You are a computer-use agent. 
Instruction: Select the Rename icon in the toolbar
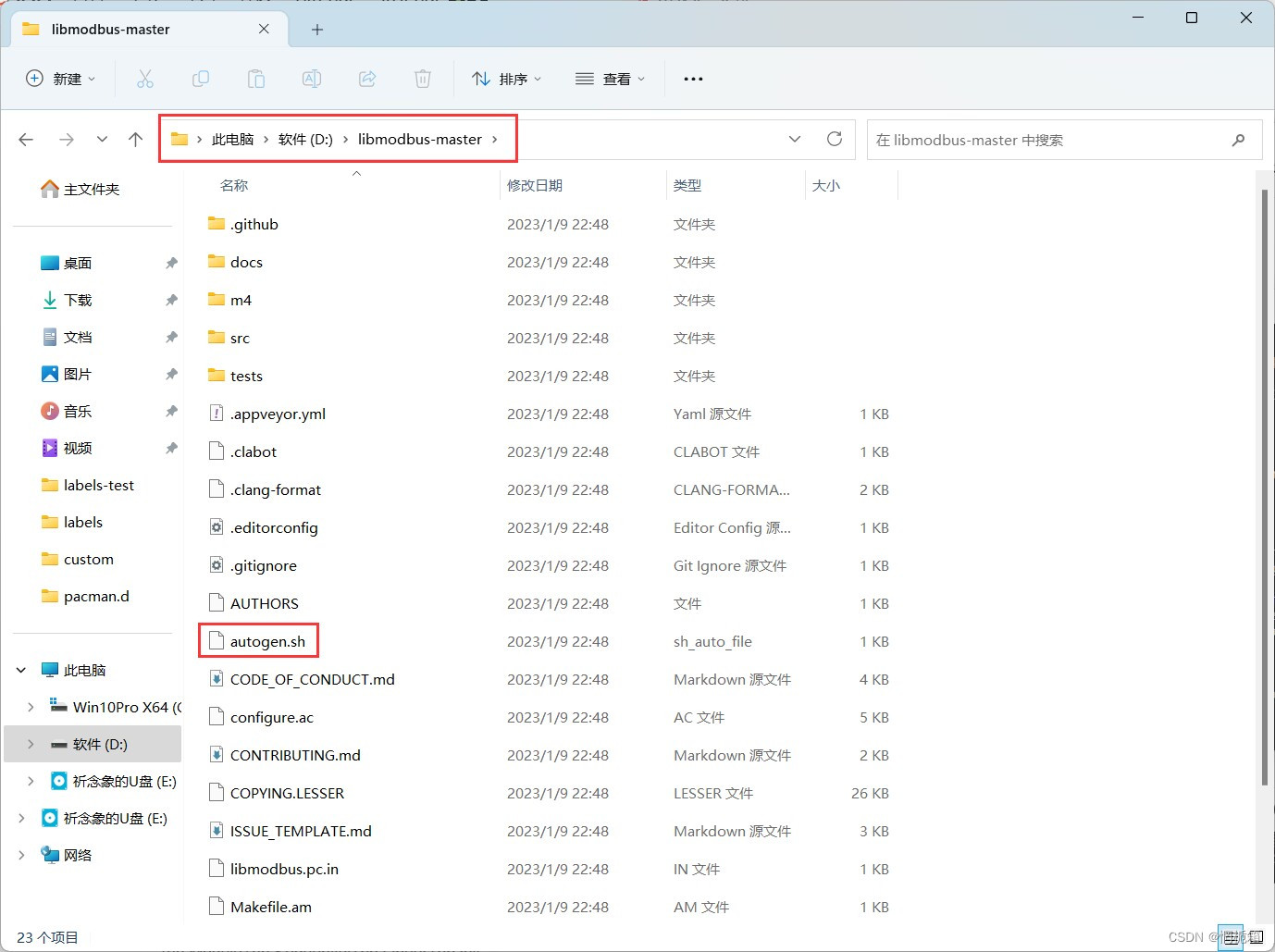[x=311, y=79]
